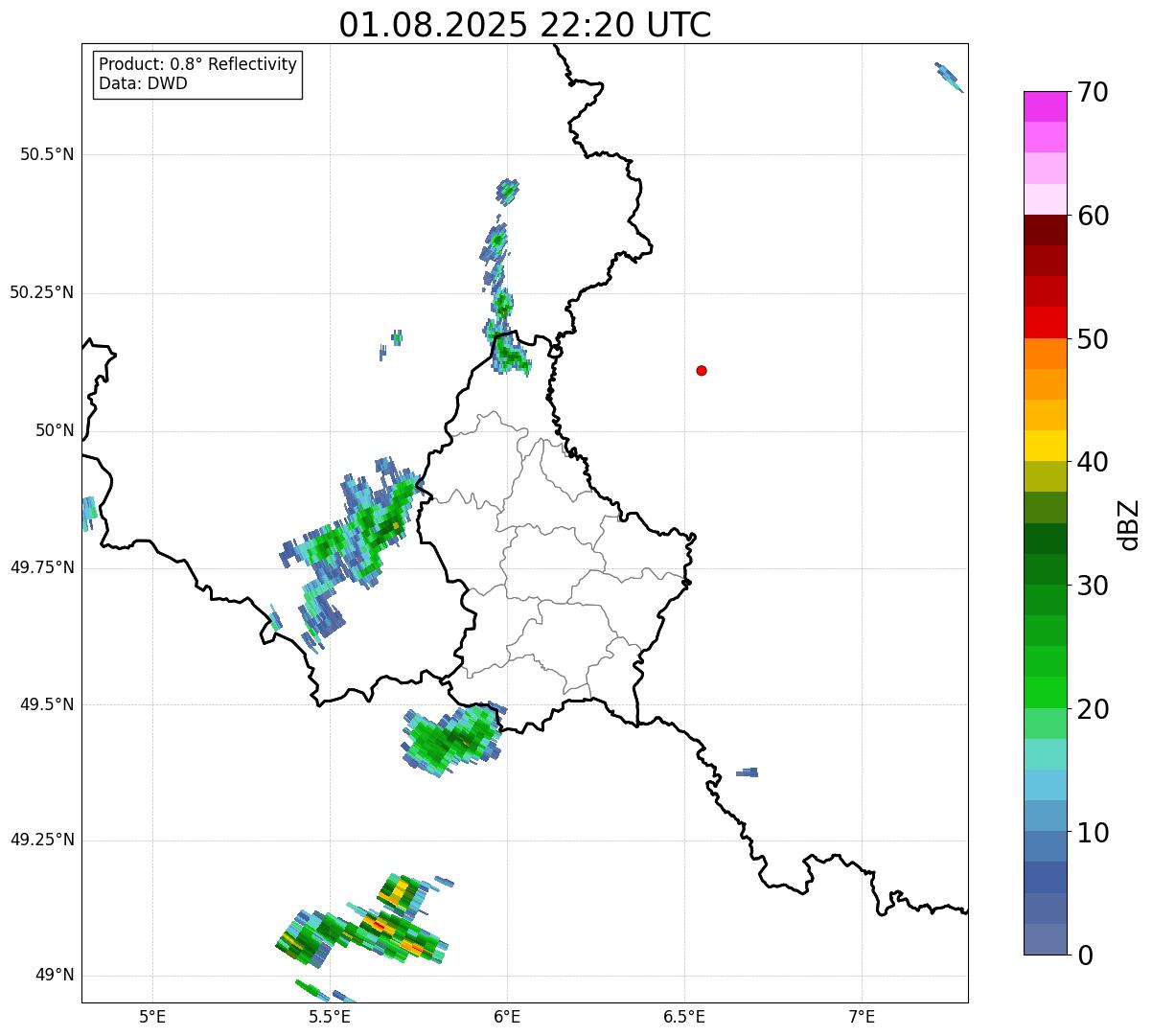Screen dimensions: 1152x1036
Task: Click the plot title '01.08.2025 22:20 UTC'
Action: (x=525, y=25)
